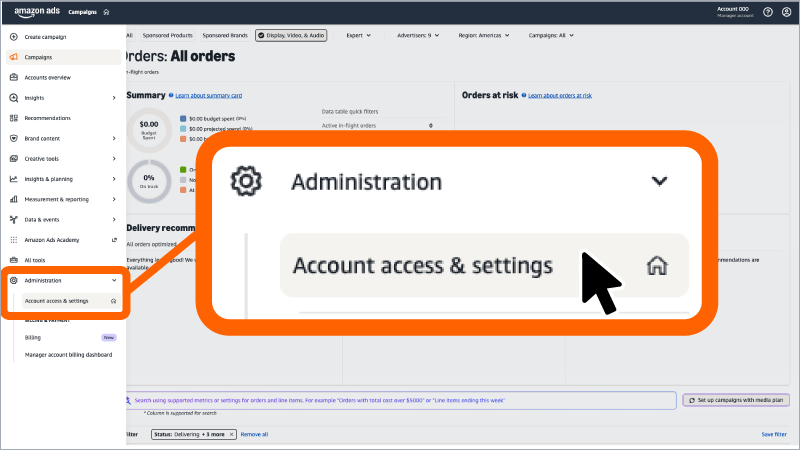Click the 0% On track donut chart
The image size is (800, 450).
point(149,181)
